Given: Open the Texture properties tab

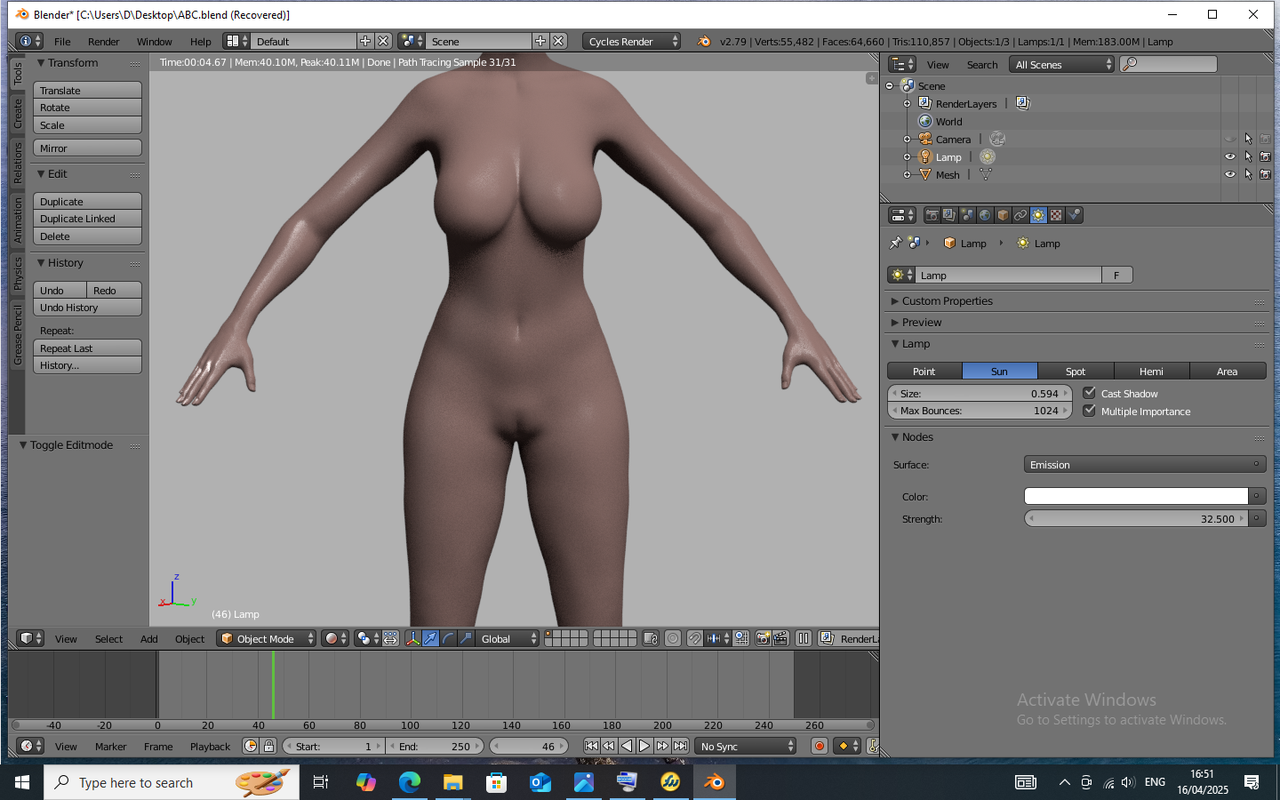Looking at the screenshot, I should click(1056, 215).
